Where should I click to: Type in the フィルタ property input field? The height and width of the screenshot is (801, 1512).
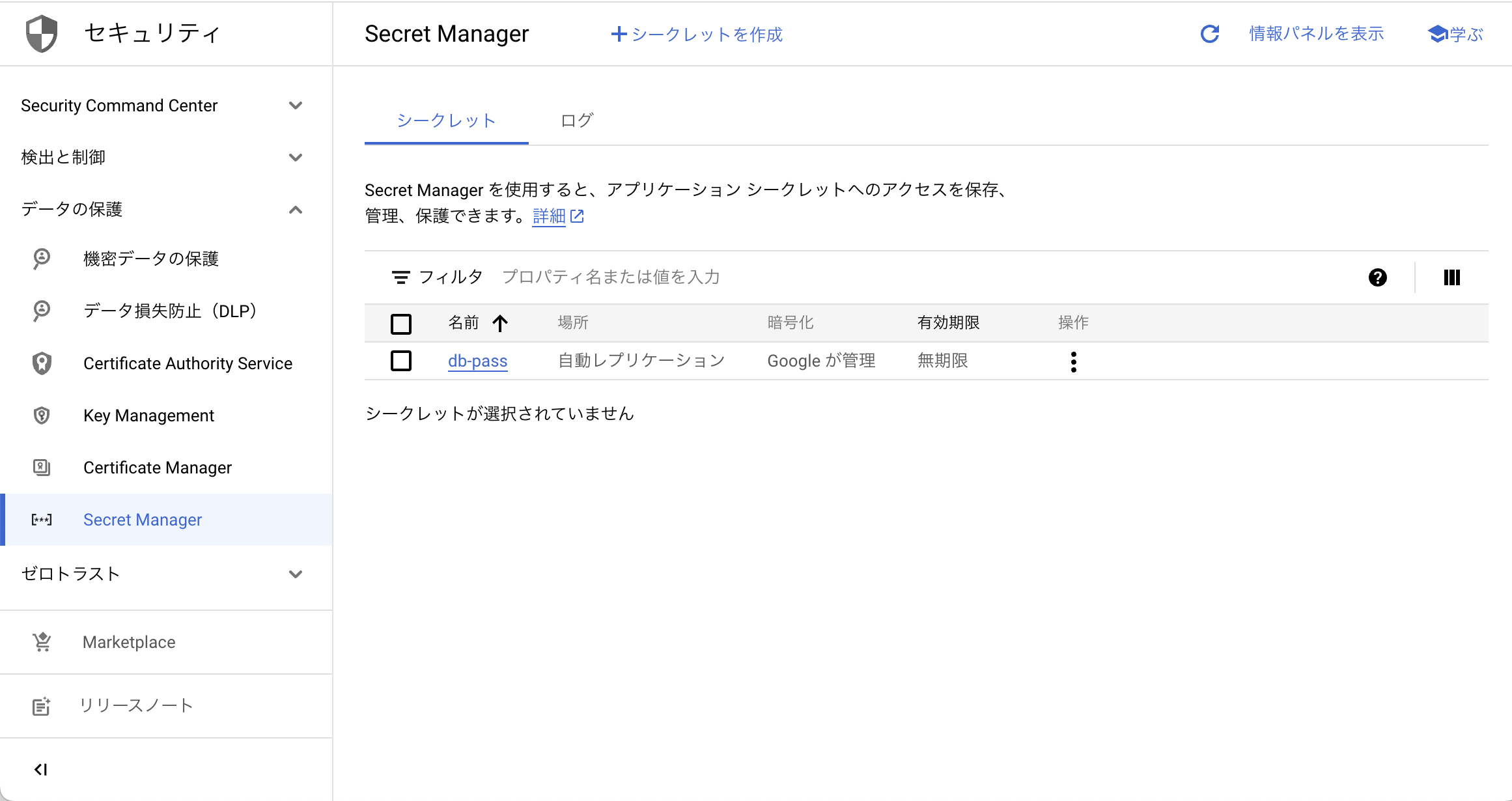click(611, 277)
